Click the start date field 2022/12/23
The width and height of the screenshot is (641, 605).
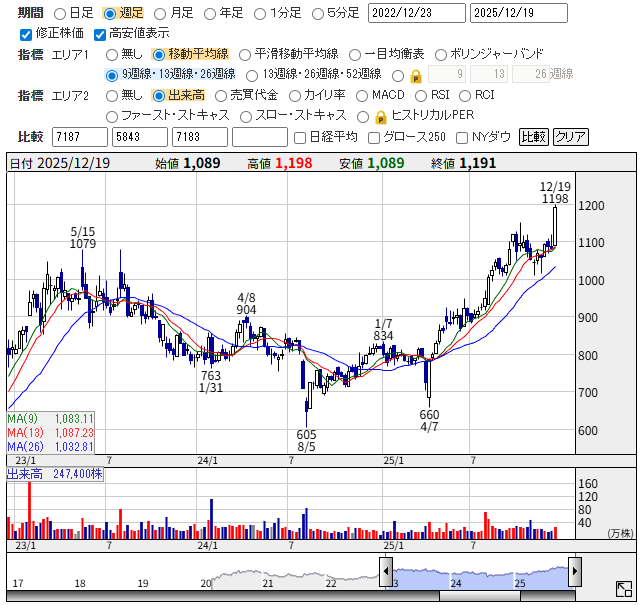[x=417, y=13]
